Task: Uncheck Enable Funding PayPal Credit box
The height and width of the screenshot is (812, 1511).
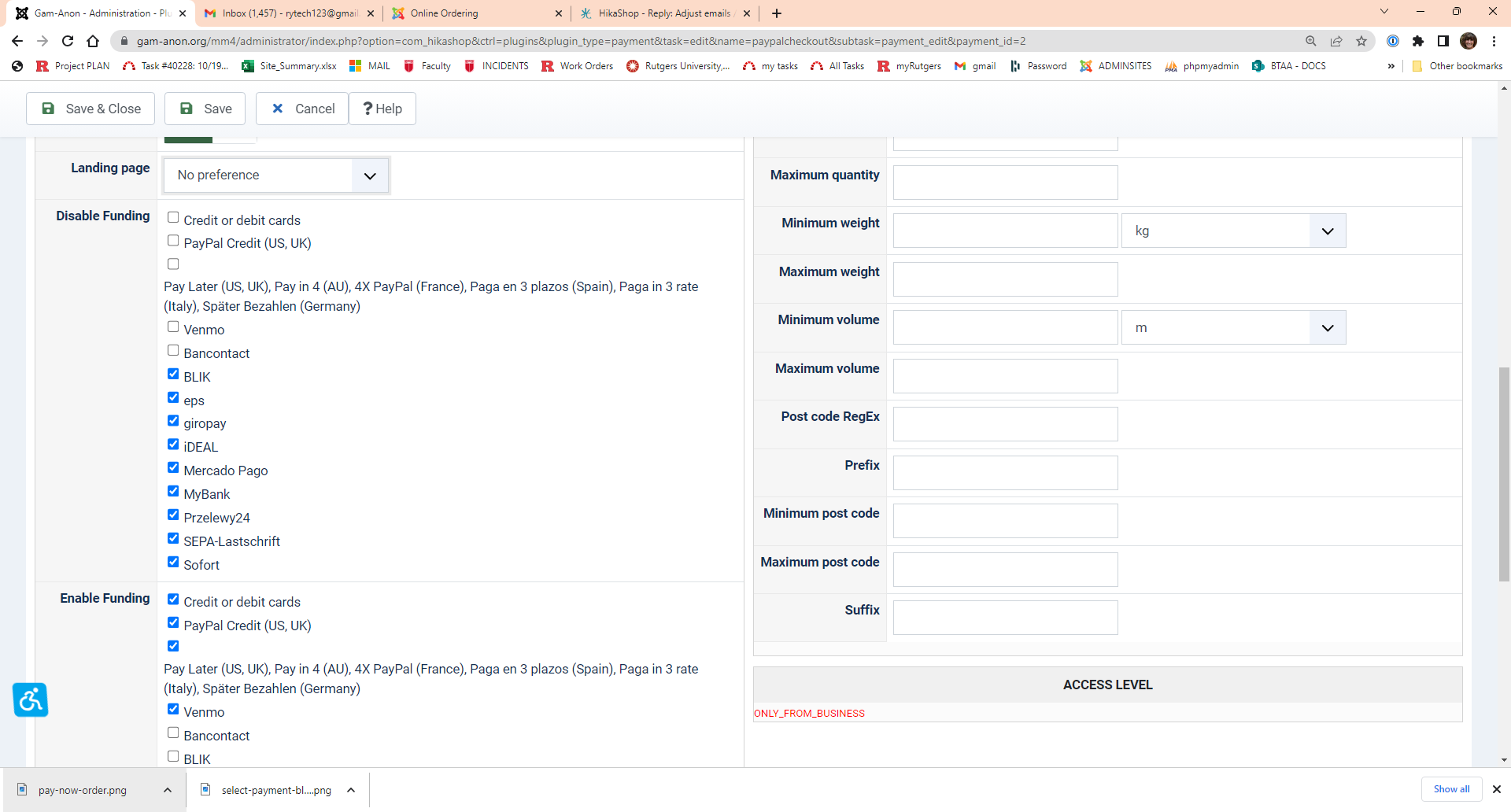Action: point(173,623)
